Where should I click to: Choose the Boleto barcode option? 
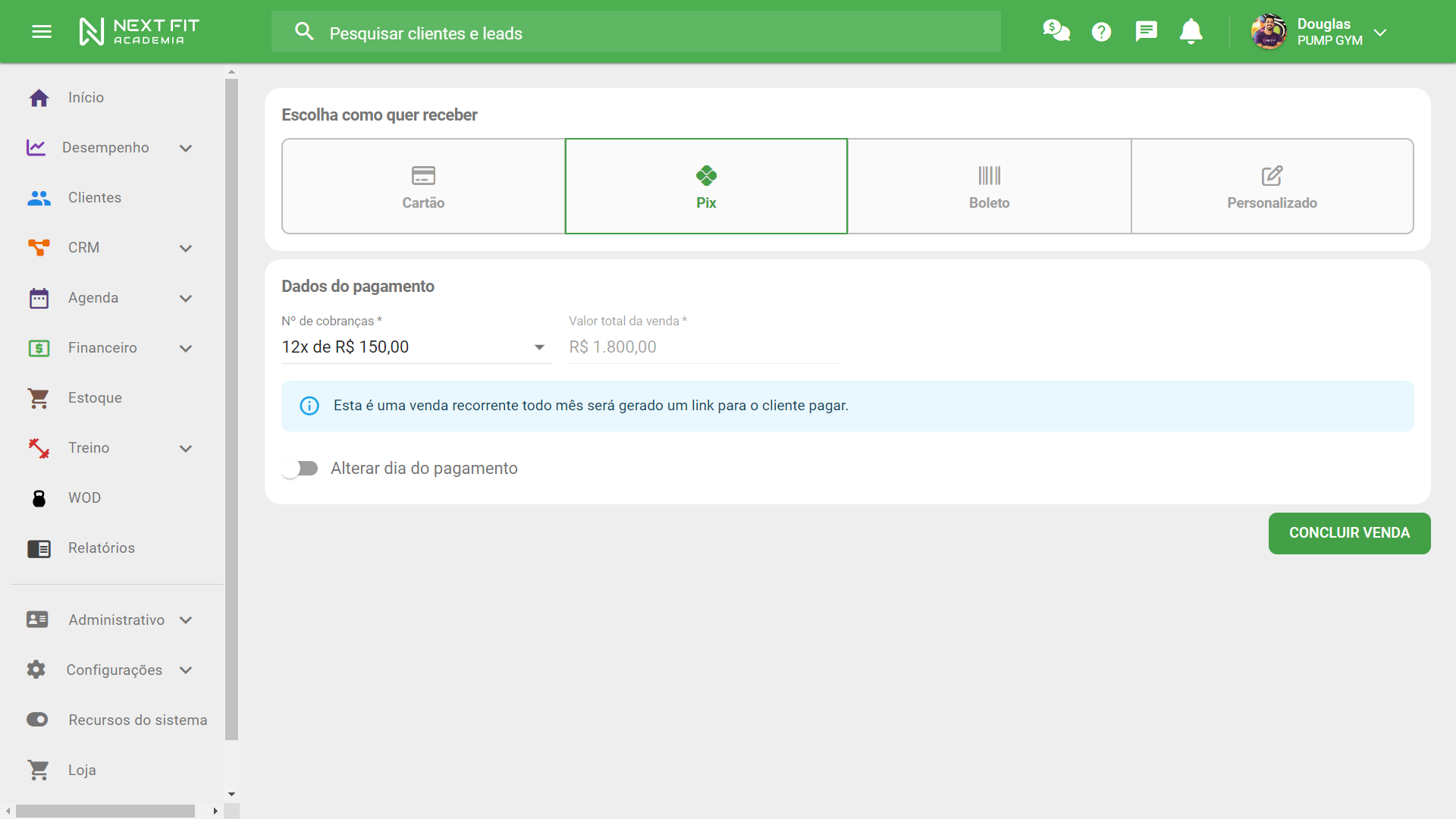[x=989, y=187]
